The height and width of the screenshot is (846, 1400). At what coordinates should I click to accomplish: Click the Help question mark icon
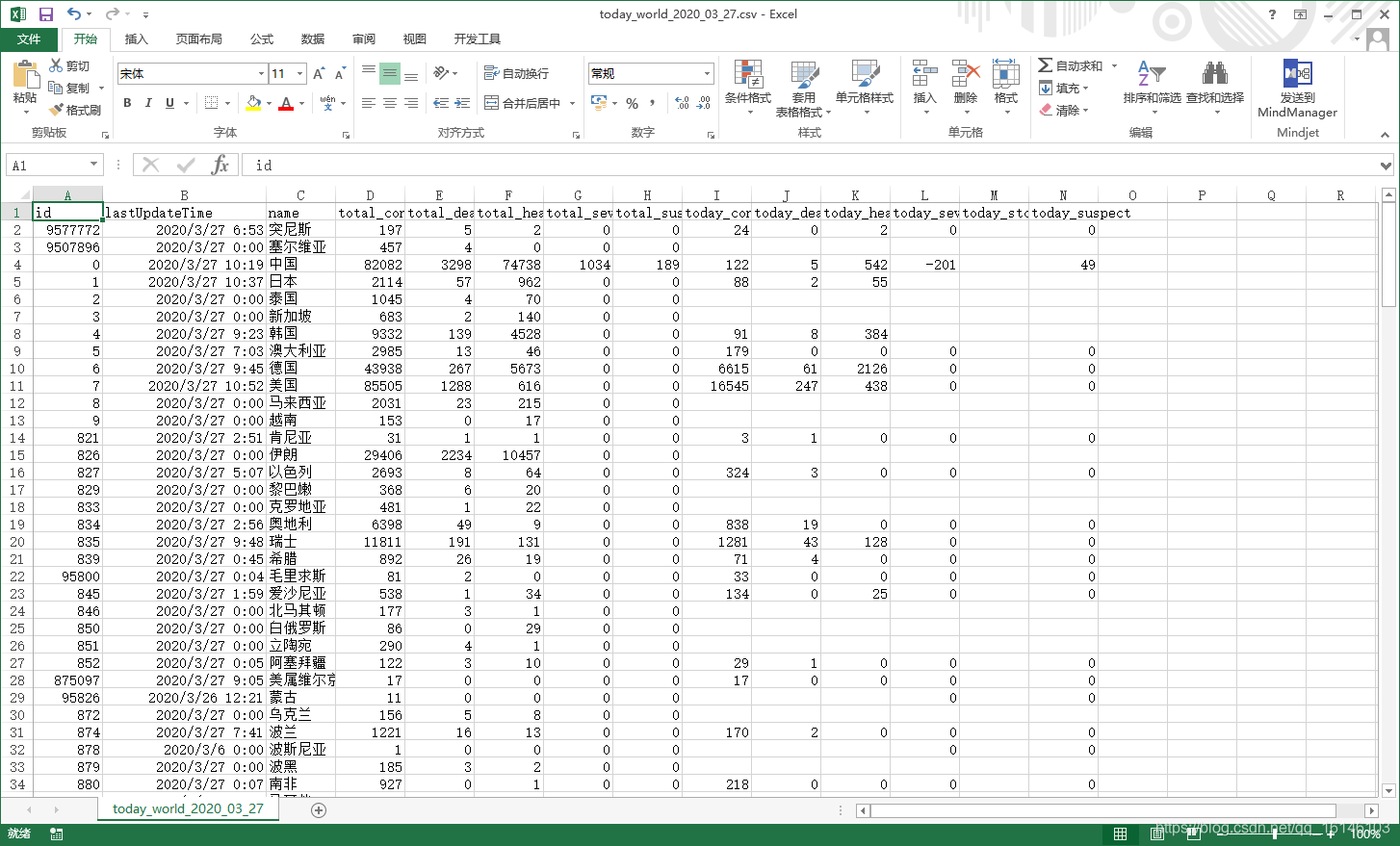[1272, 14]
